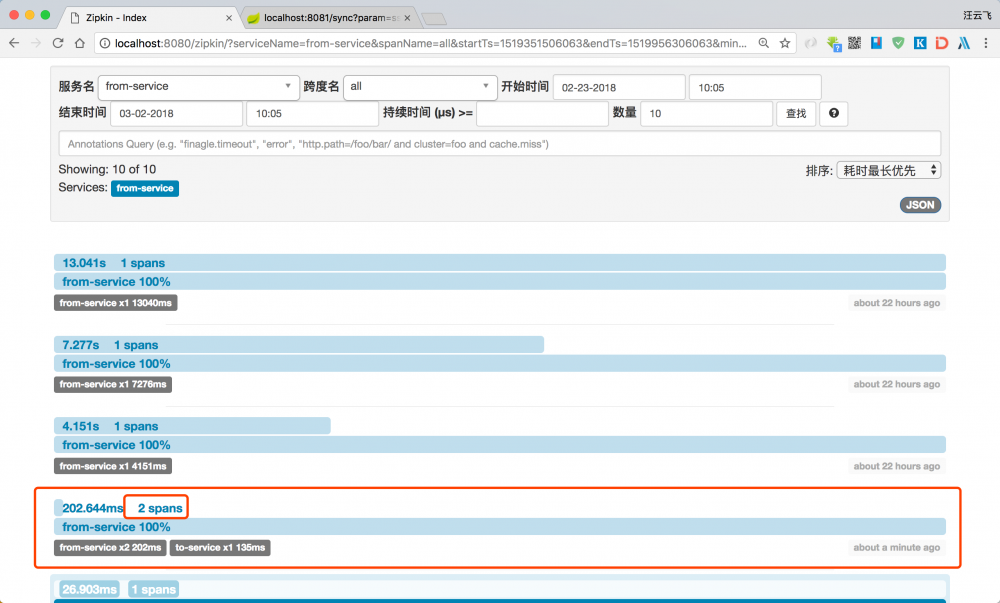The height and width of the screenshot is (603, 1000).
Task: Click the orange D extension icon
Action: pyautogui.click(x=942, y=43)
